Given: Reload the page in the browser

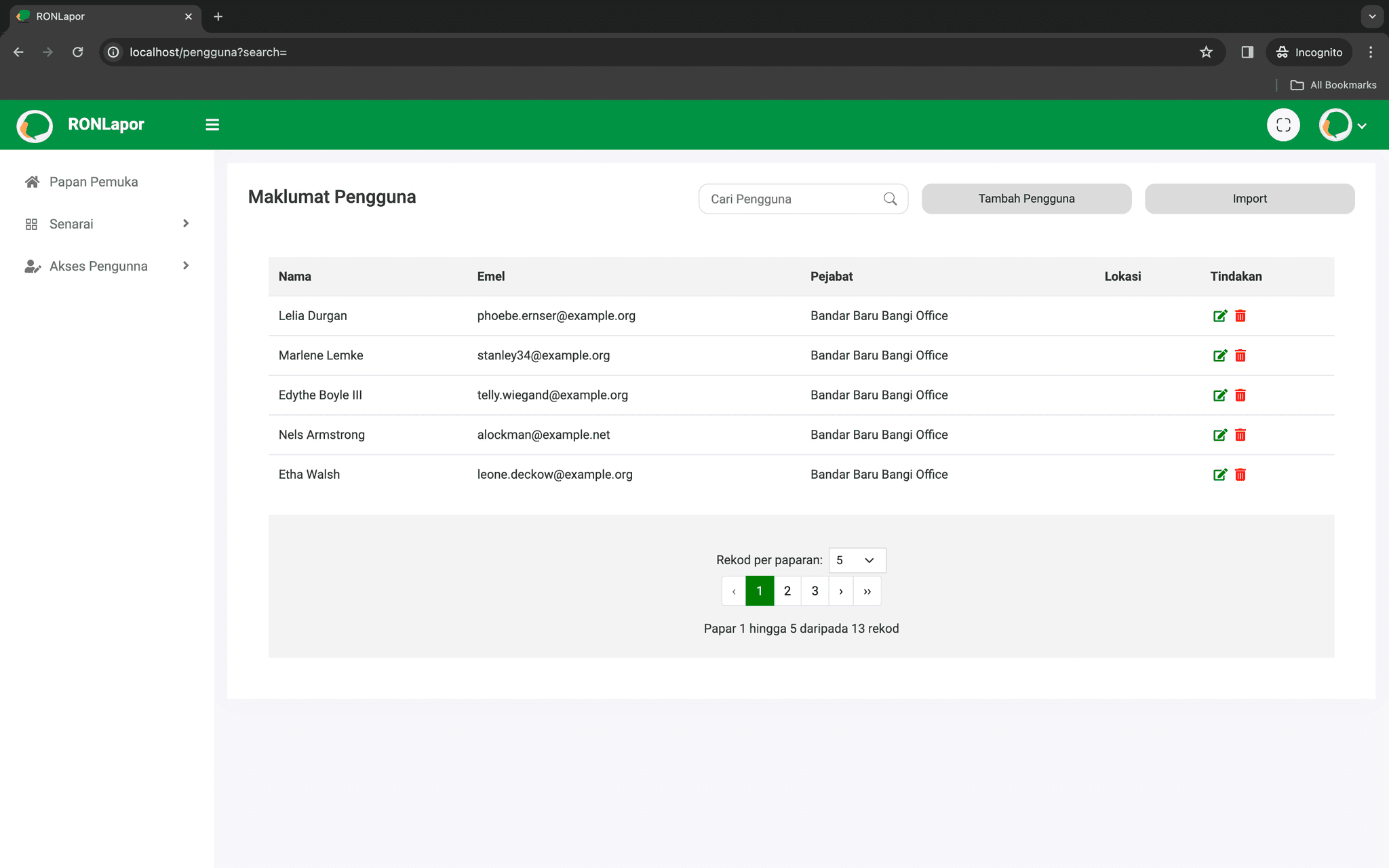Looking at the screenshot, I should coord(78,52).
